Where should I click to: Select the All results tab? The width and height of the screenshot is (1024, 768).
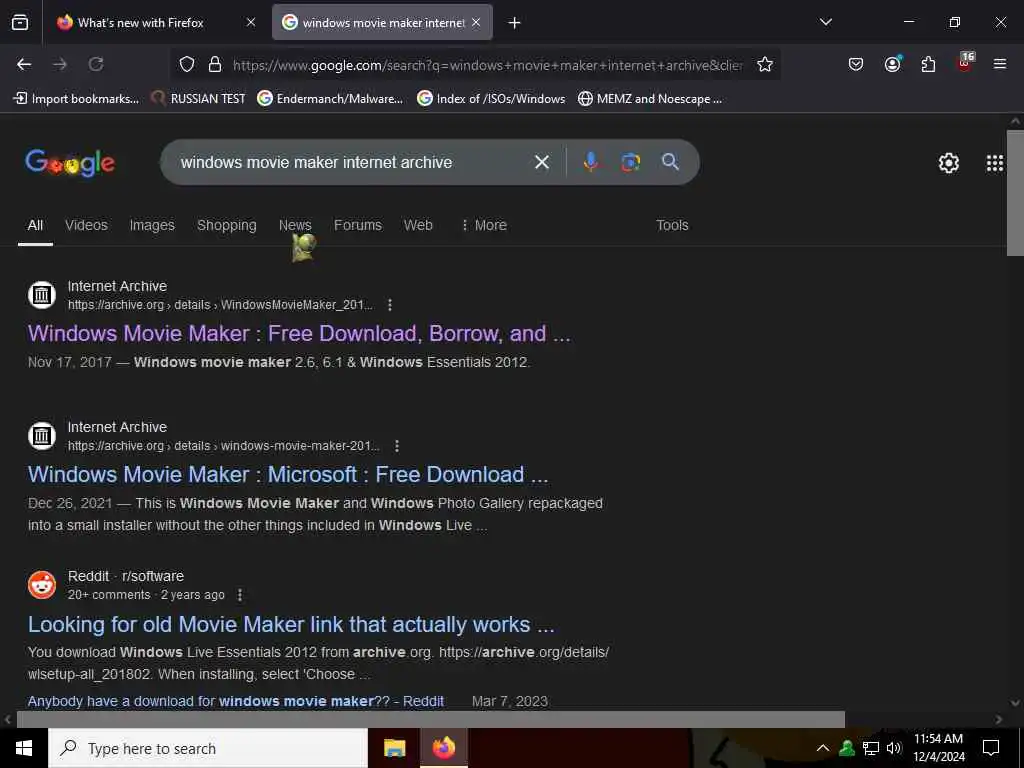coord(35,225)
